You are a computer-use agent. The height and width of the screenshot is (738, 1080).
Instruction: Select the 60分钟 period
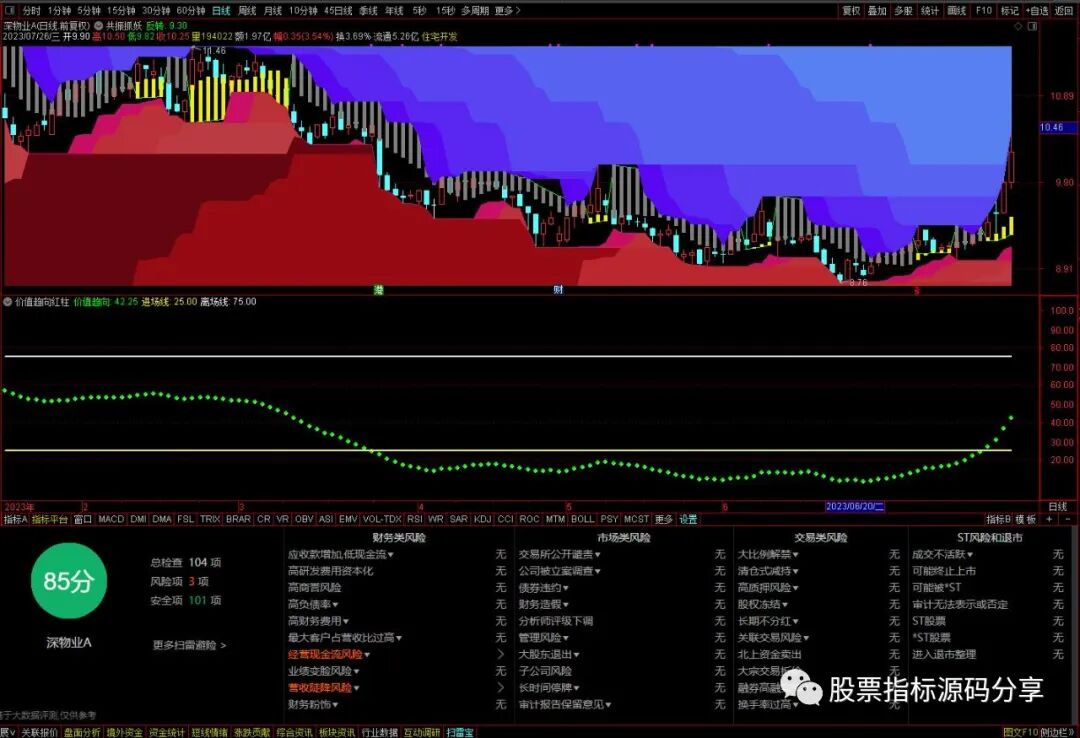(x=191, y=10)
